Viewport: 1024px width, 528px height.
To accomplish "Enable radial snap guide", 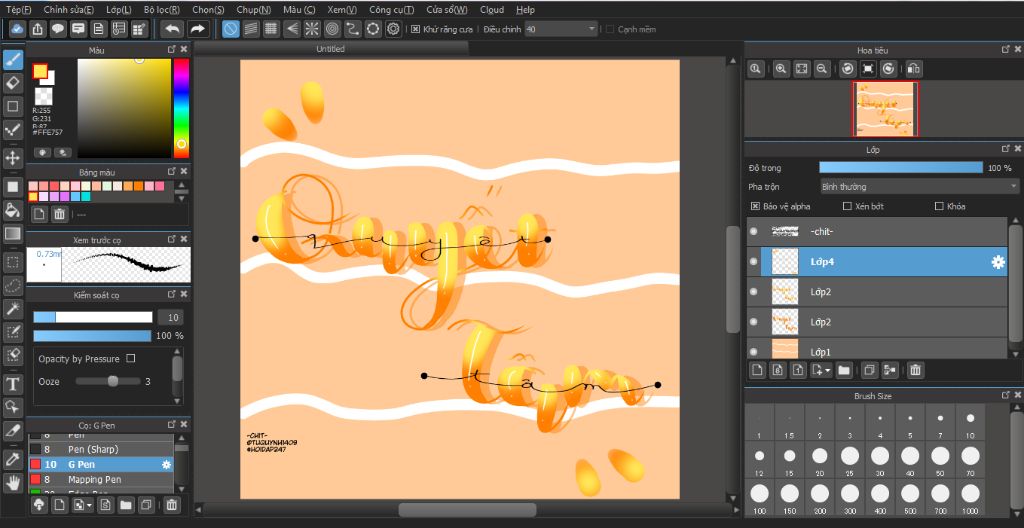I will coord(312,29).
